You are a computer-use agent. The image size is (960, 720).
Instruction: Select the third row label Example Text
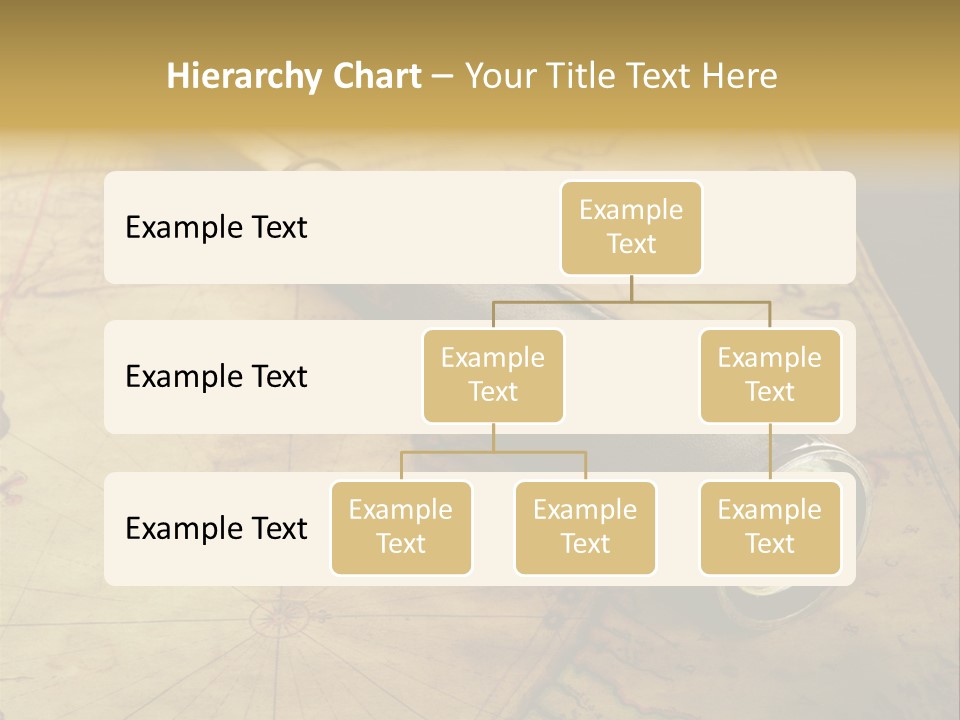click(x=215, y=529)
